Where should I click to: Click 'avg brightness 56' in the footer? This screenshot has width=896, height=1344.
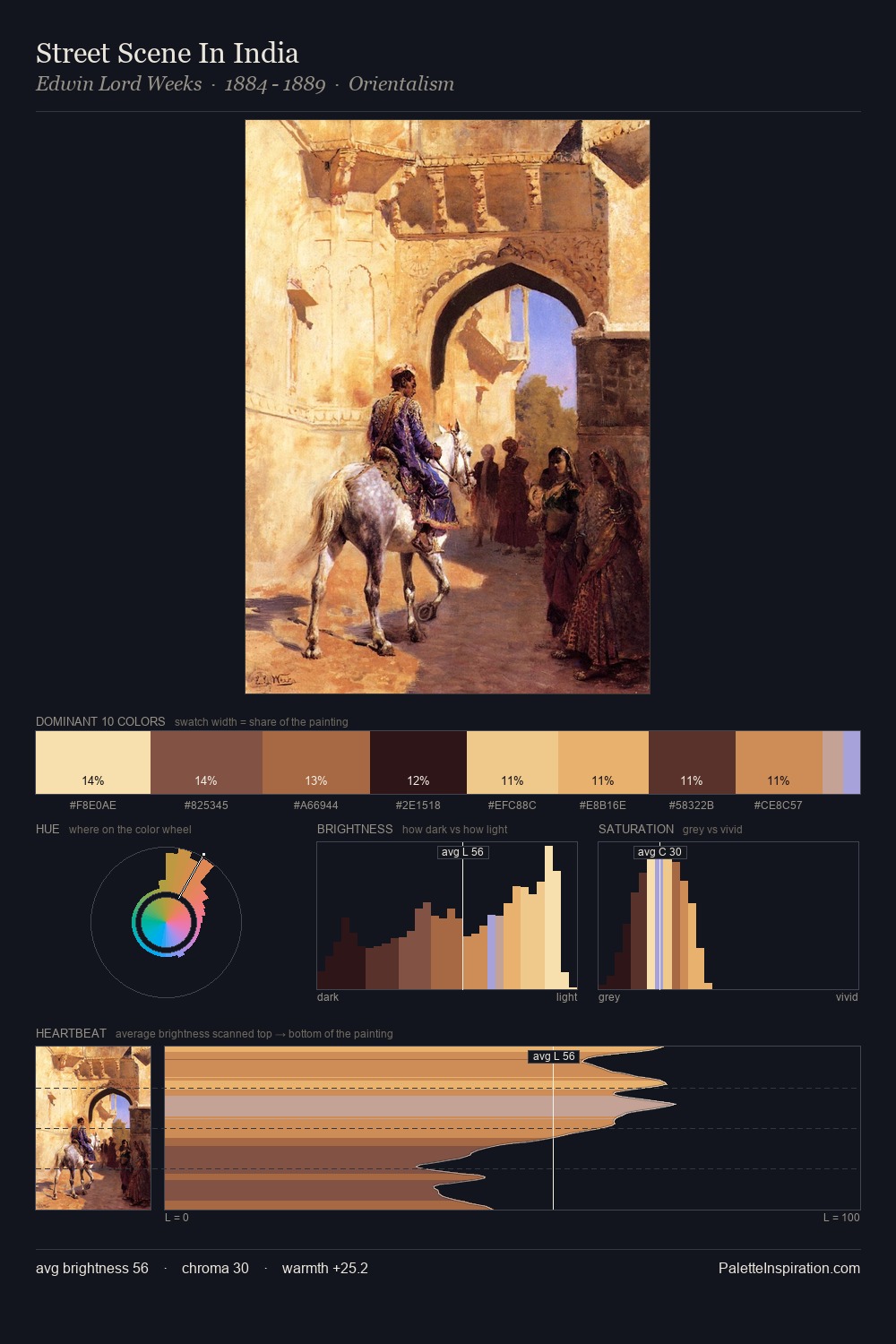(92, 1268)
